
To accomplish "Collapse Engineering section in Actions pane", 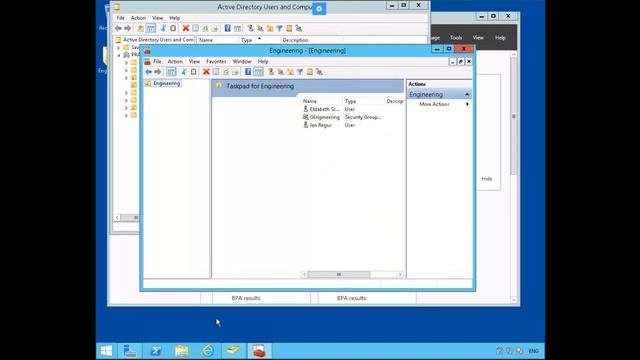I will [x=467, y=94].
